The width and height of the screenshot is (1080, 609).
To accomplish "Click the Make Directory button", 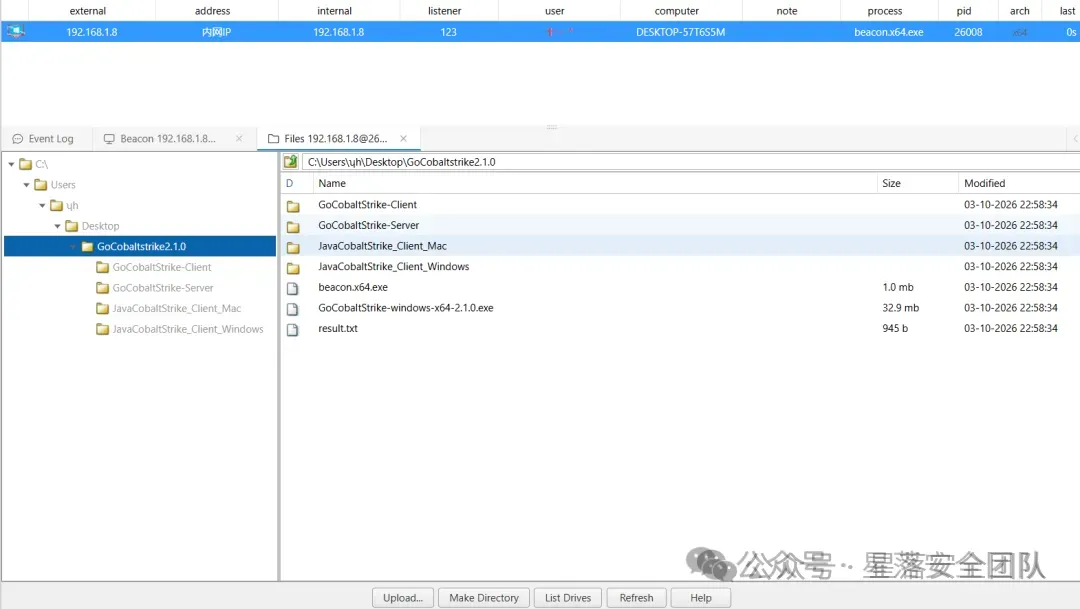I will (484, 598).
